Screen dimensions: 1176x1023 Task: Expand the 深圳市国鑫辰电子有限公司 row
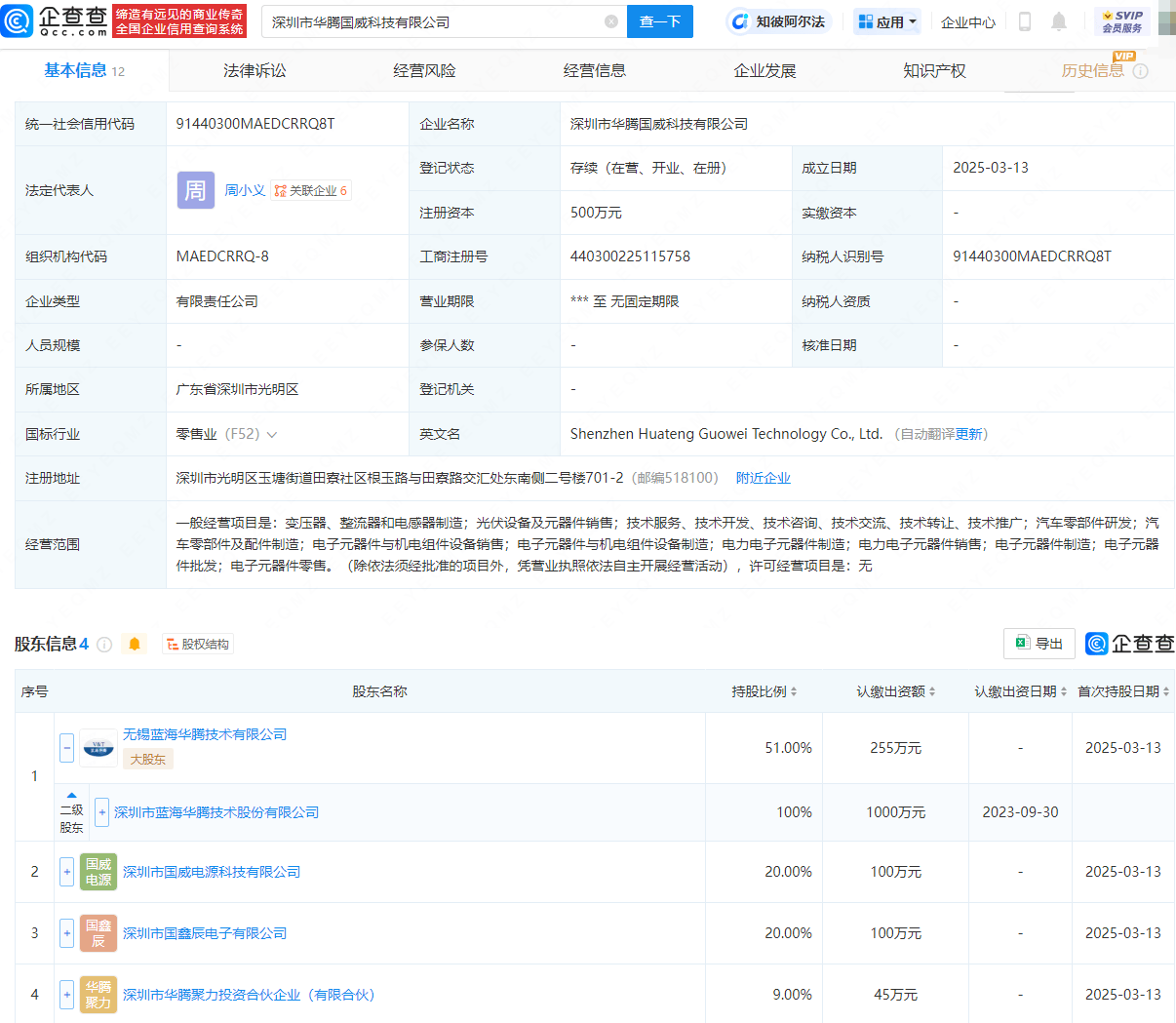pos(66,933)
